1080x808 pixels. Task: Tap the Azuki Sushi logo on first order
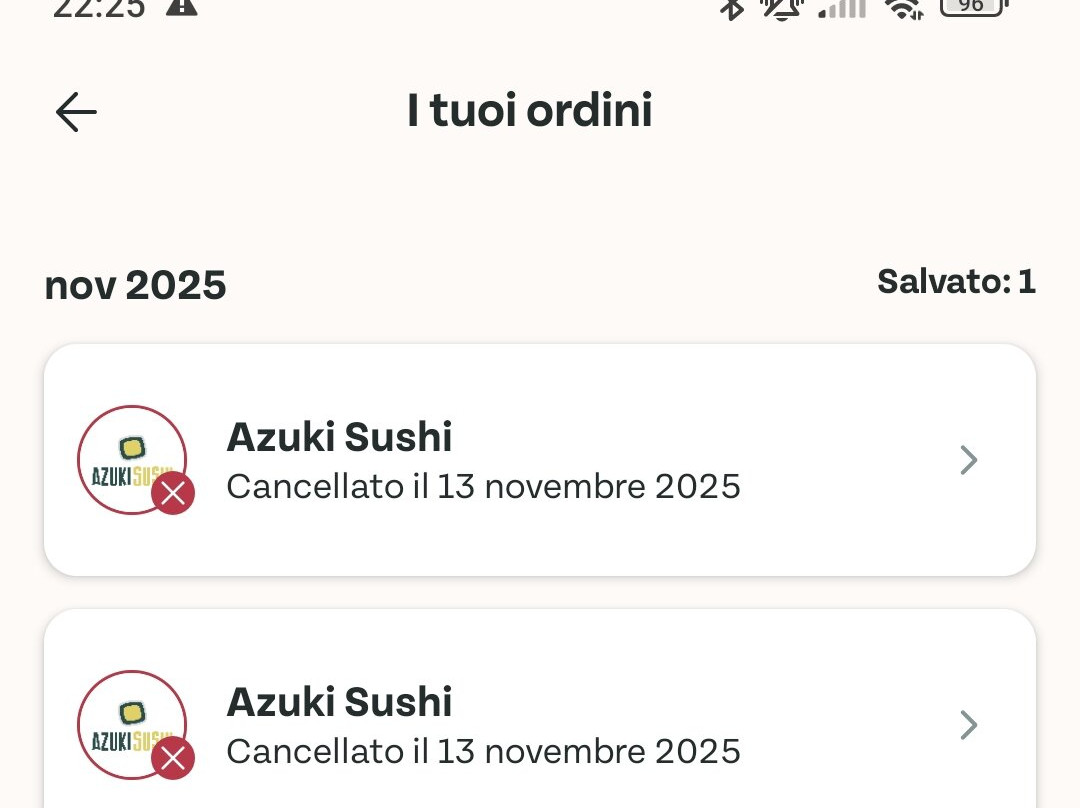click(x=132, y=459)
